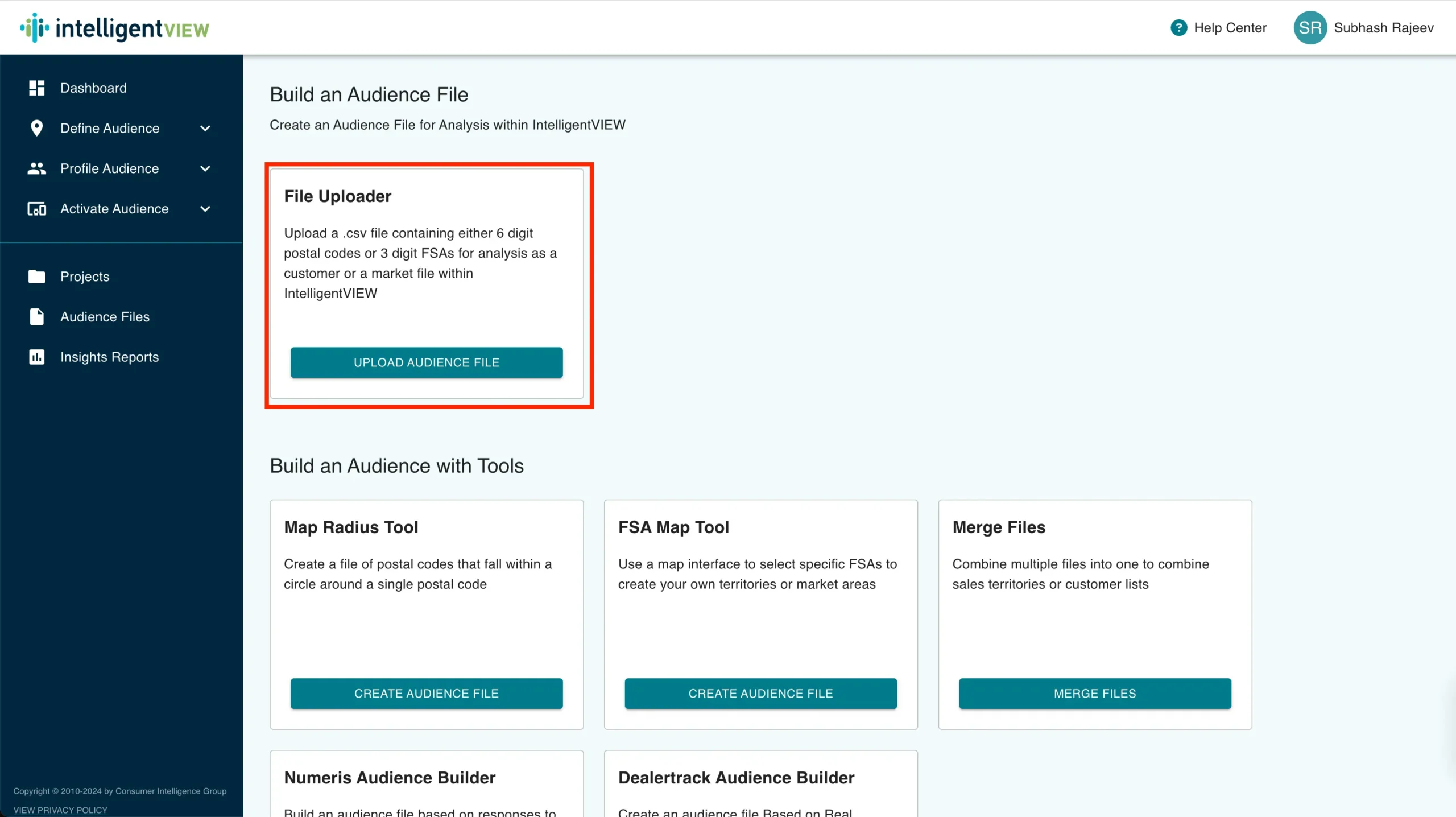Click the Map Radius Tool heading

click(x=351, y=527)
